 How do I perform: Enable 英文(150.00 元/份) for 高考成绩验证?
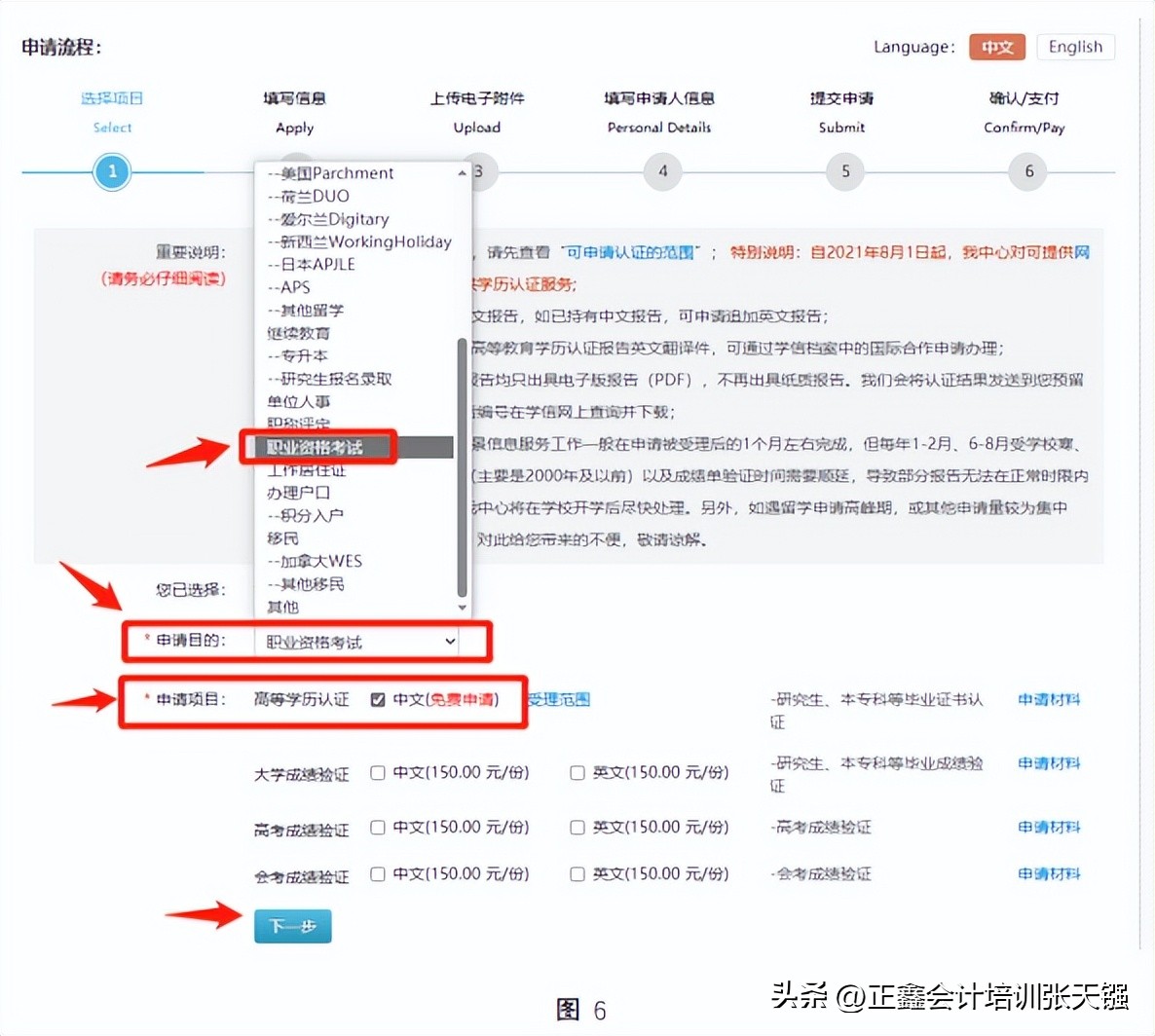click(x=577, y=827)
